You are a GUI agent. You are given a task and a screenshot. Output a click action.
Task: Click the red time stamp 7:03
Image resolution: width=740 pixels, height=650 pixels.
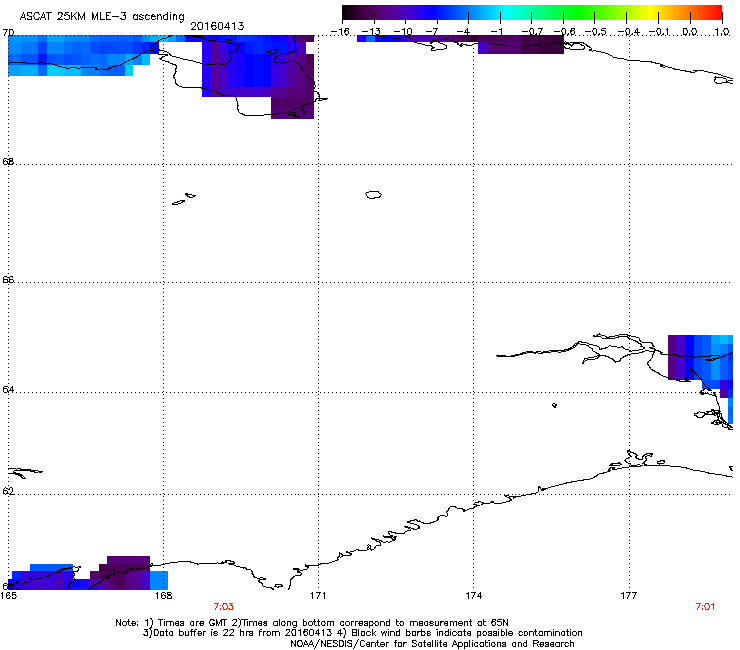223,606
